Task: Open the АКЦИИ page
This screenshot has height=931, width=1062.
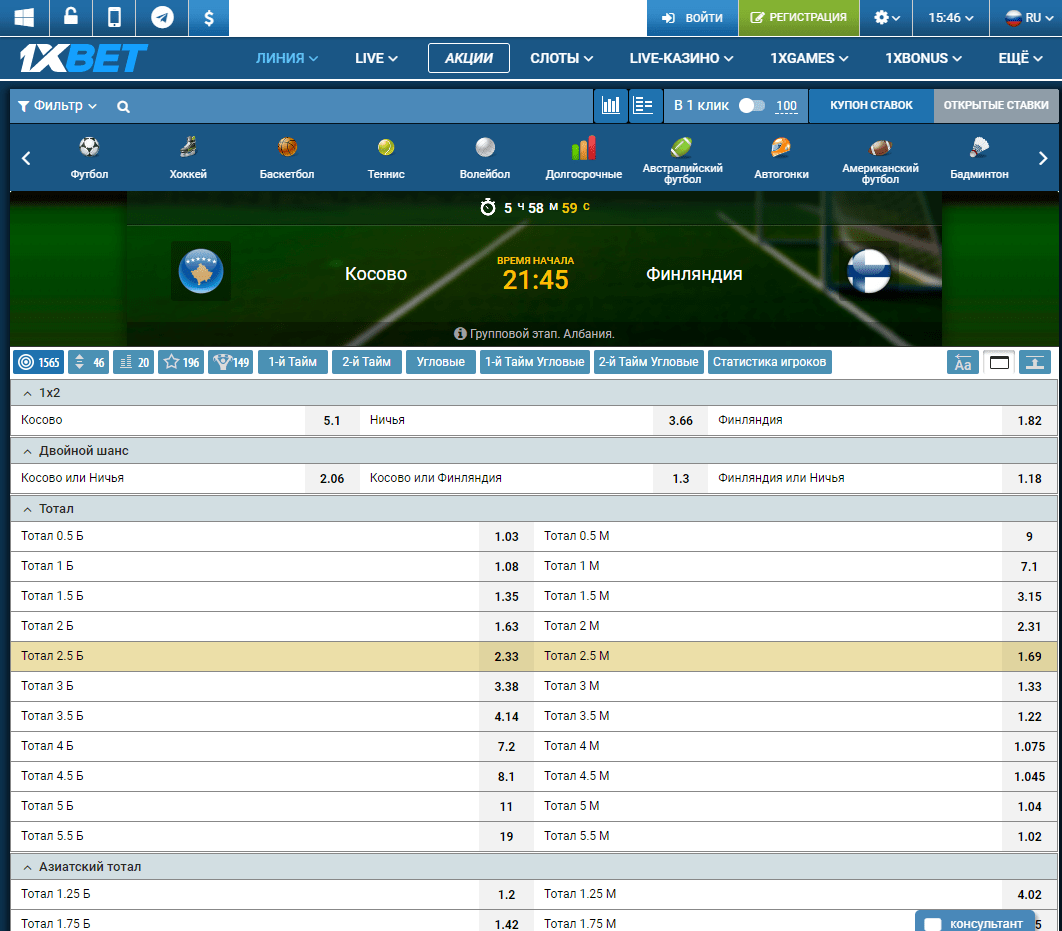Action: coord(469,58)
